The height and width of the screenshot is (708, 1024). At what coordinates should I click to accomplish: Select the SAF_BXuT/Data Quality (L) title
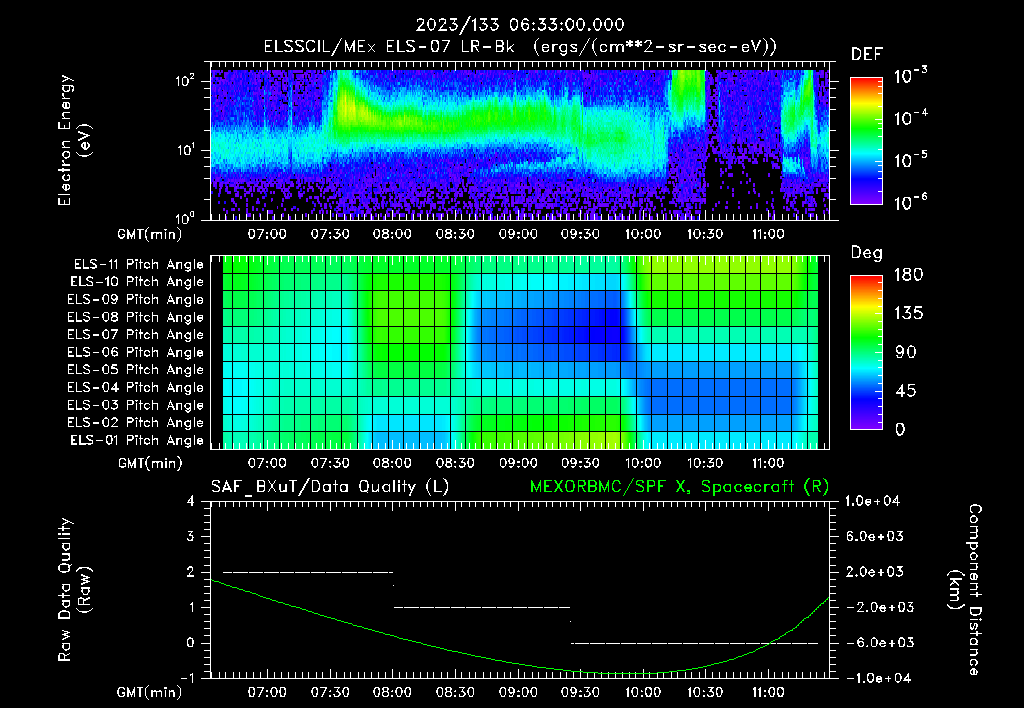330,487
